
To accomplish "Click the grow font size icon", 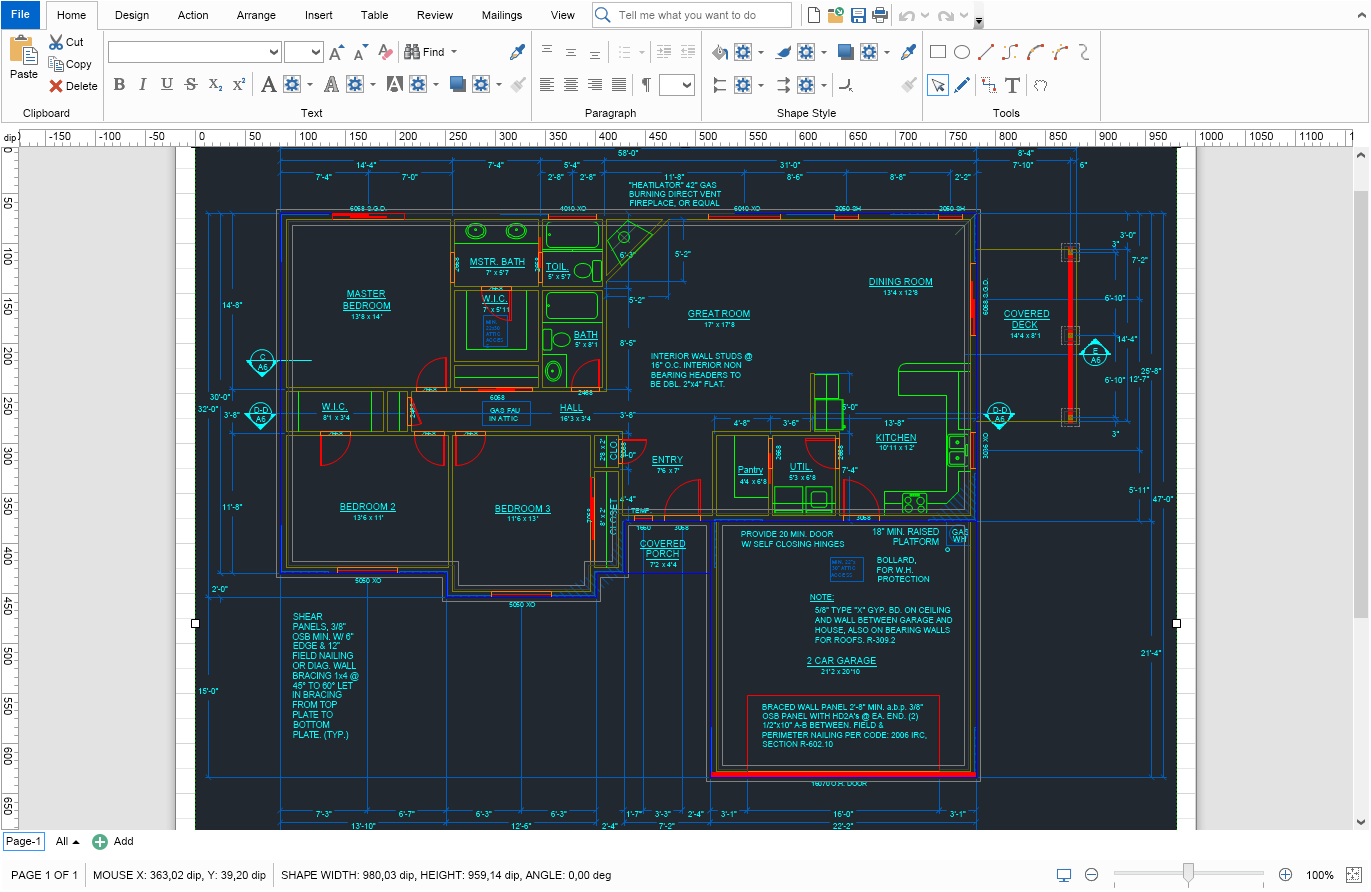I will coord(338,52).
